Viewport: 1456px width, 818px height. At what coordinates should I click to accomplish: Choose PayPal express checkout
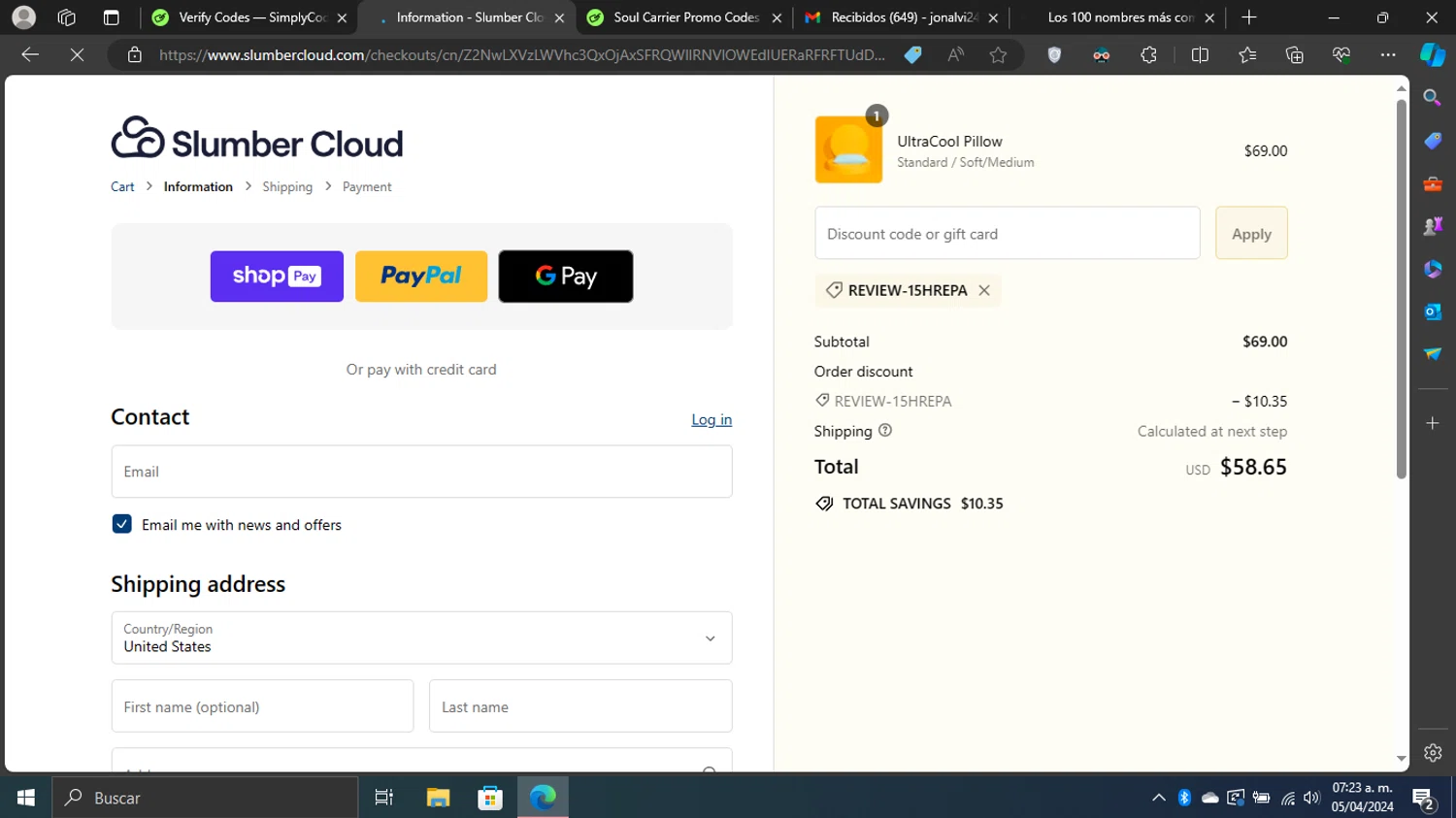click(421, 277)
